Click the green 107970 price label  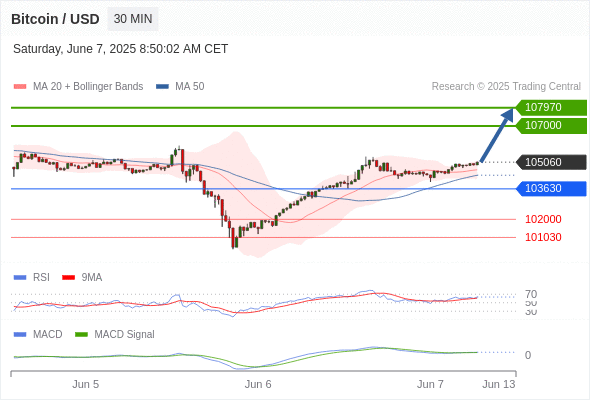551,108
